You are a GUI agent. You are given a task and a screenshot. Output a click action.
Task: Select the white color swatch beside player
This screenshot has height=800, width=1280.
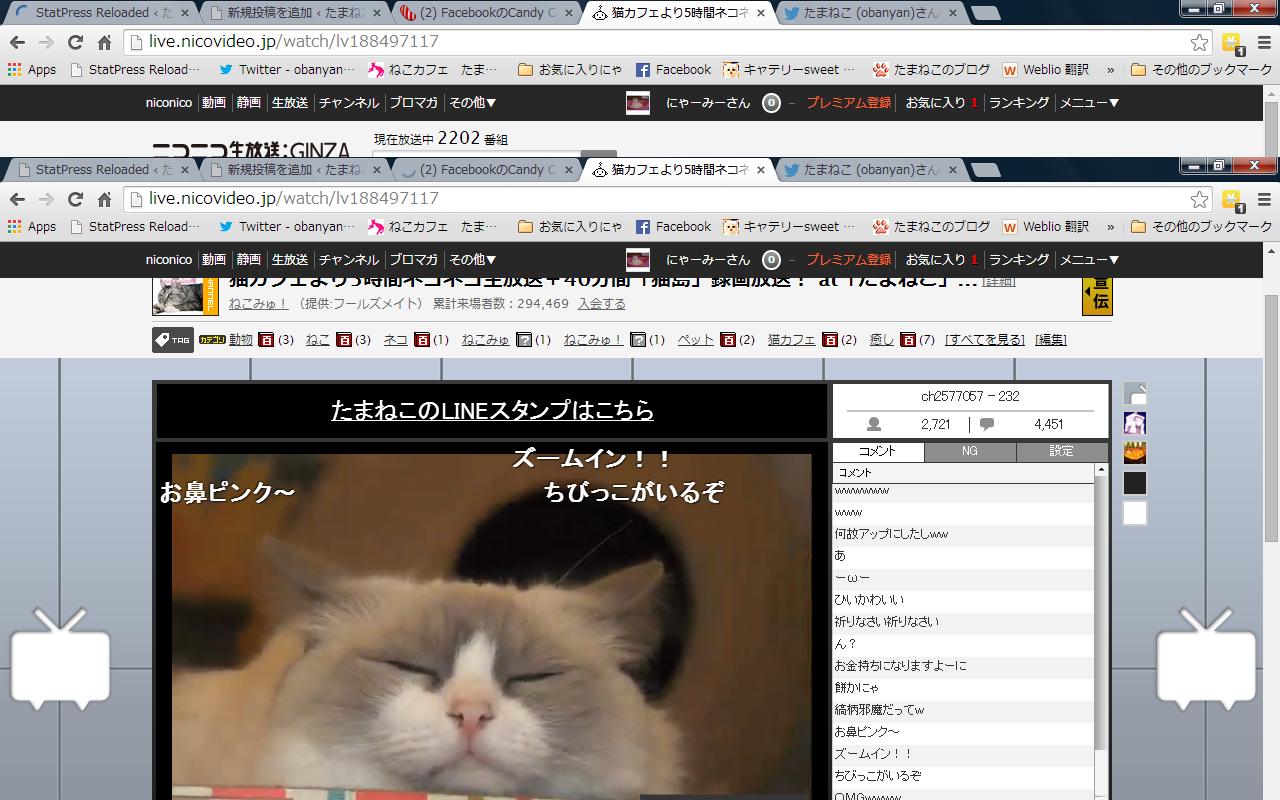(x=1135, y=513)
